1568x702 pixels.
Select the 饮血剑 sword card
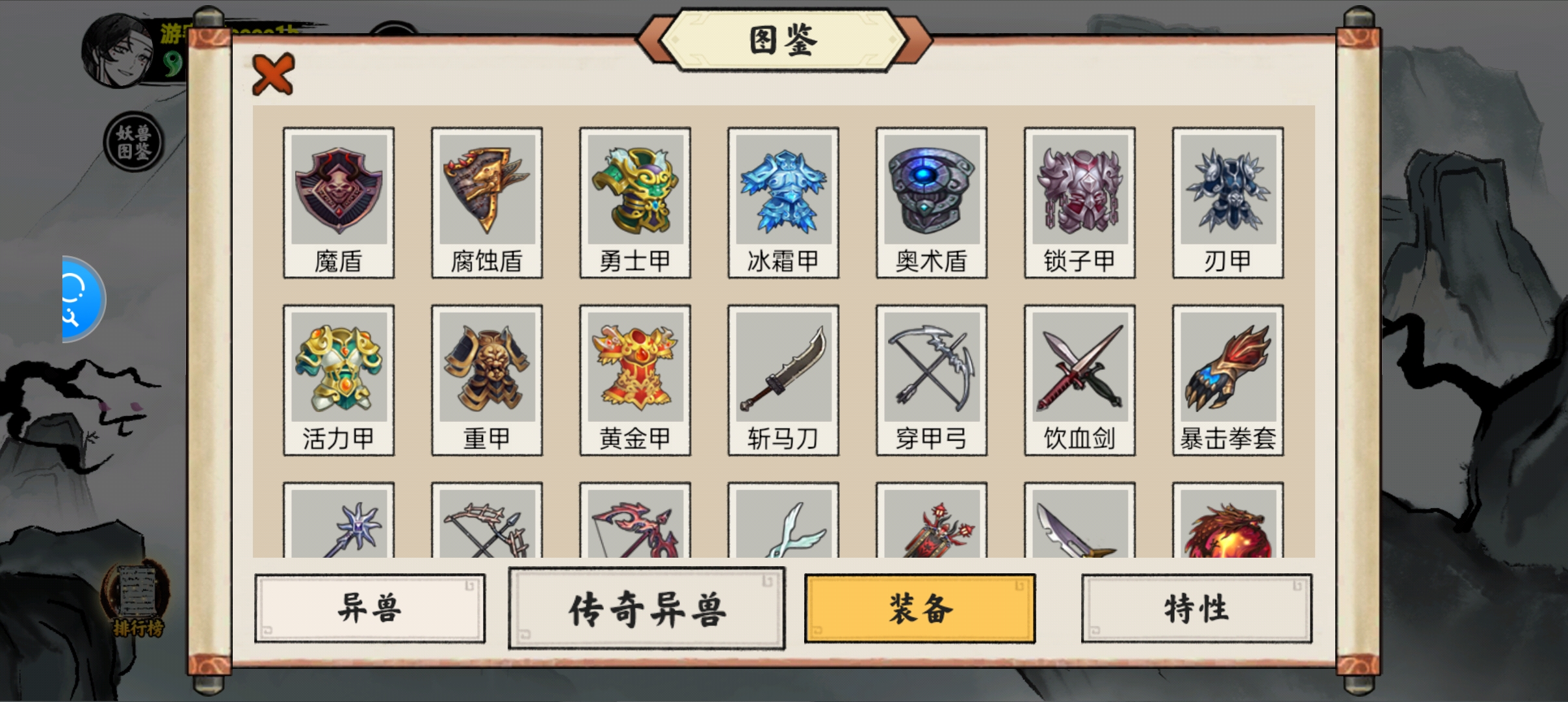click(1080, 380)
